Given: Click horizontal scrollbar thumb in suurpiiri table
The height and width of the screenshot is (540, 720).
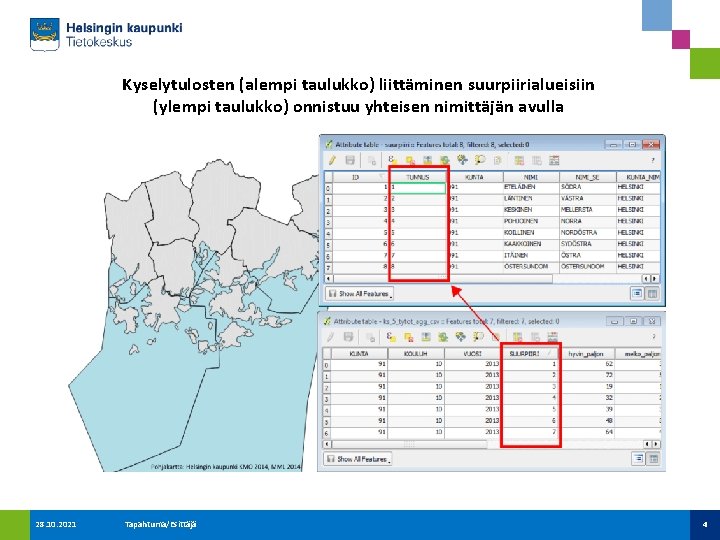Looking at the screenshot, I should (x=443, y=278).
